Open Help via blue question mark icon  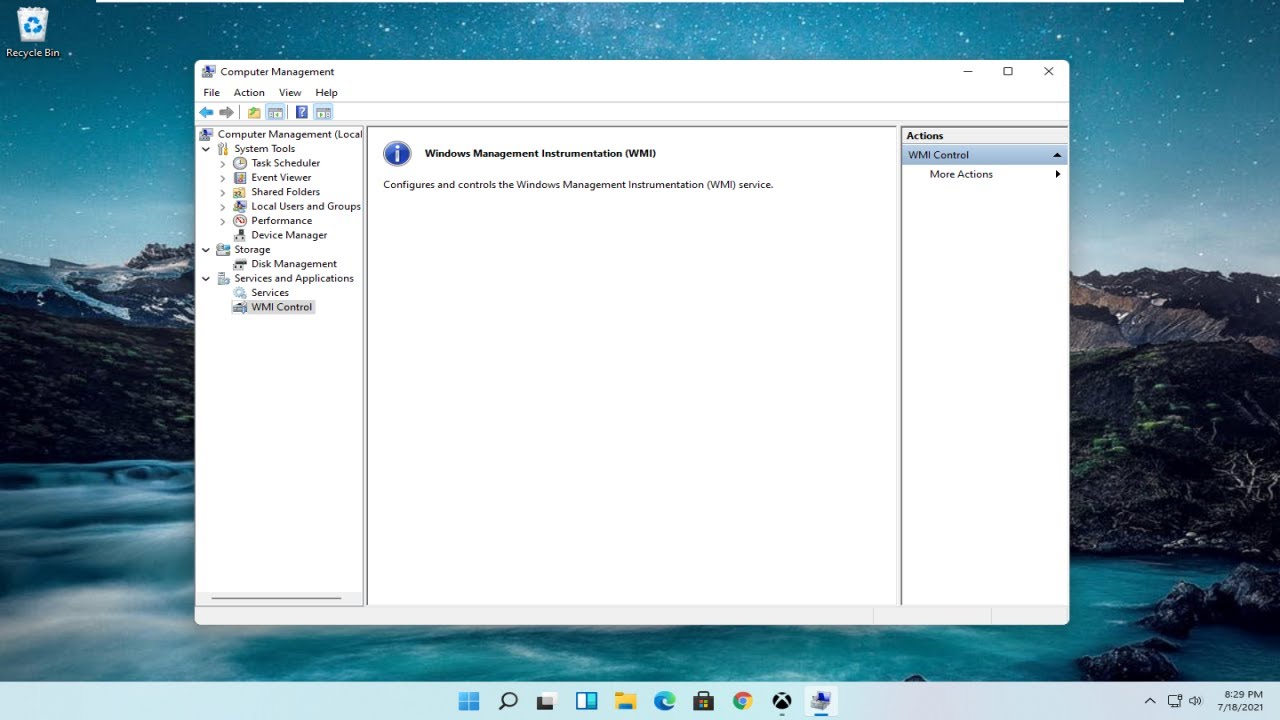point(302,112)
